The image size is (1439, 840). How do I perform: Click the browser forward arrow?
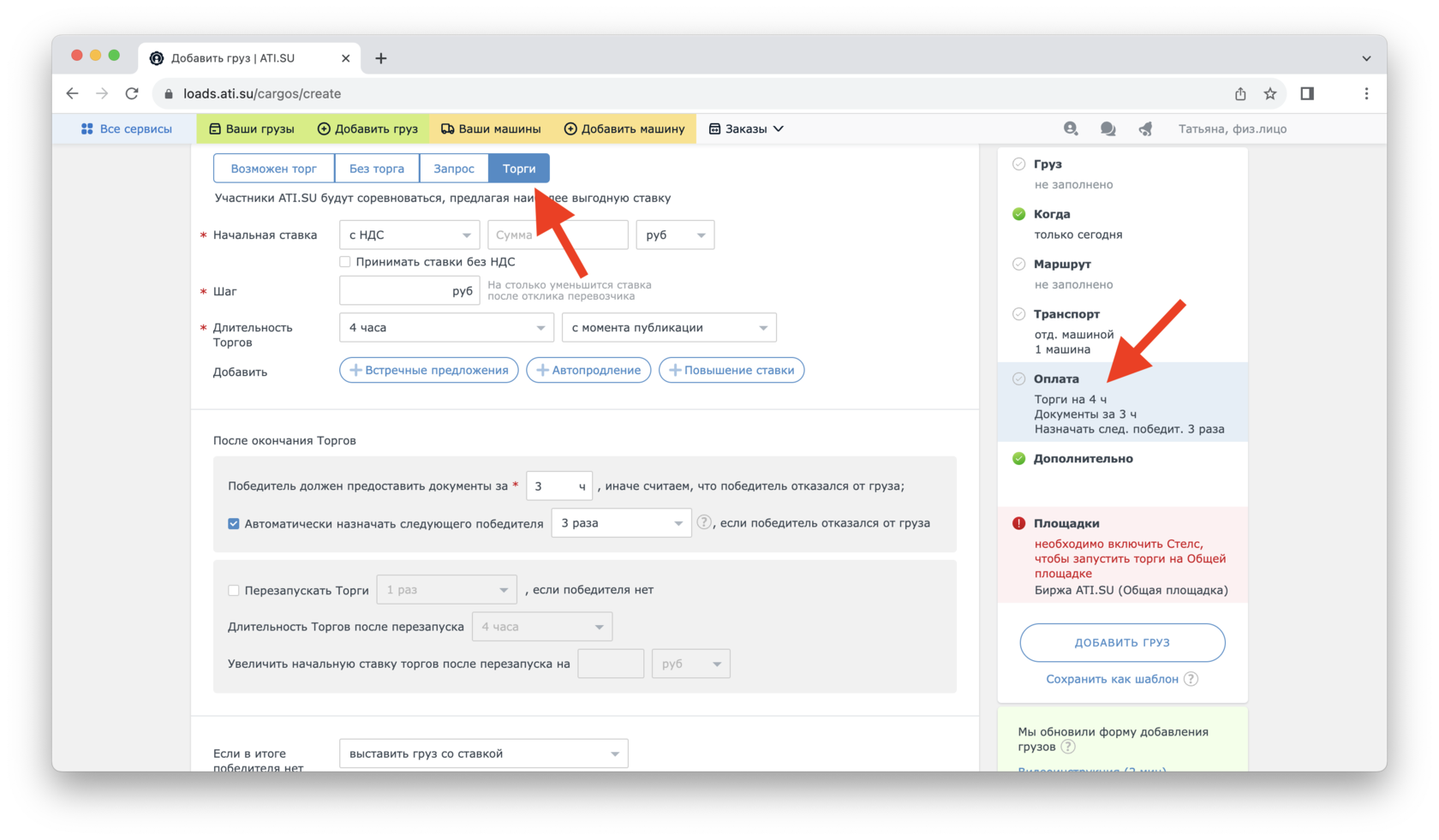(x=102, y=93)
